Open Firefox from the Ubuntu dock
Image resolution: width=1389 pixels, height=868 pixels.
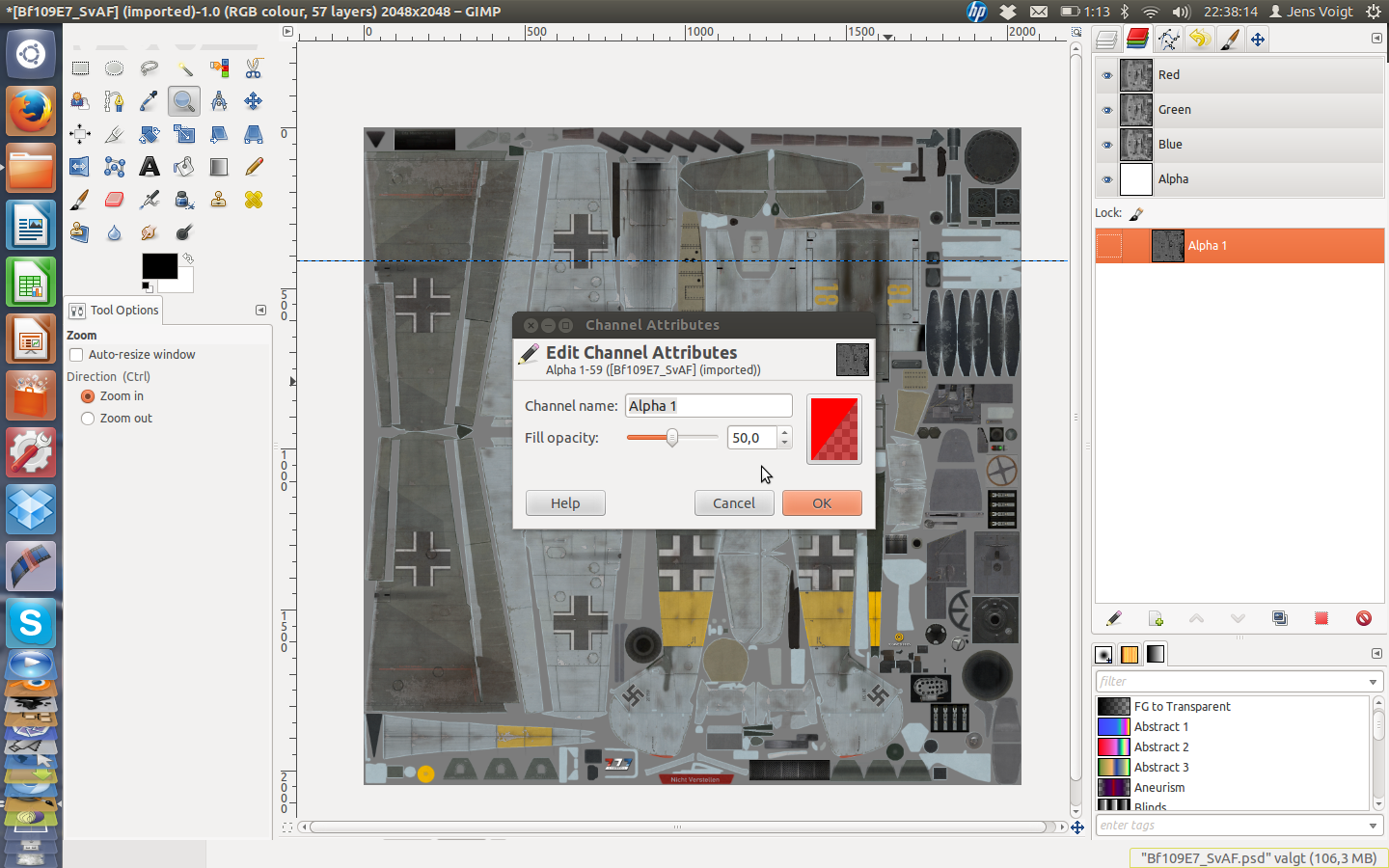pos(31,111)
